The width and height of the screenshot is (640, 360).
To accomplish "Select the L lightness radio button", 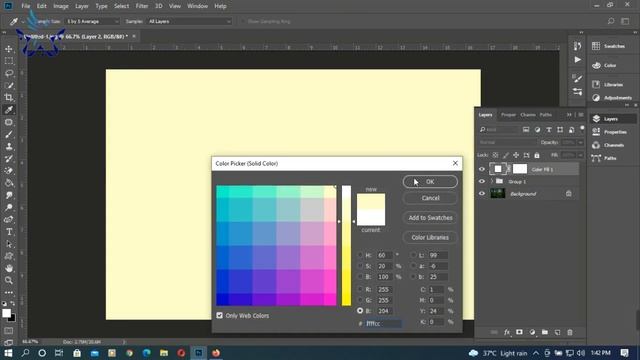I will tap(413, 255).
